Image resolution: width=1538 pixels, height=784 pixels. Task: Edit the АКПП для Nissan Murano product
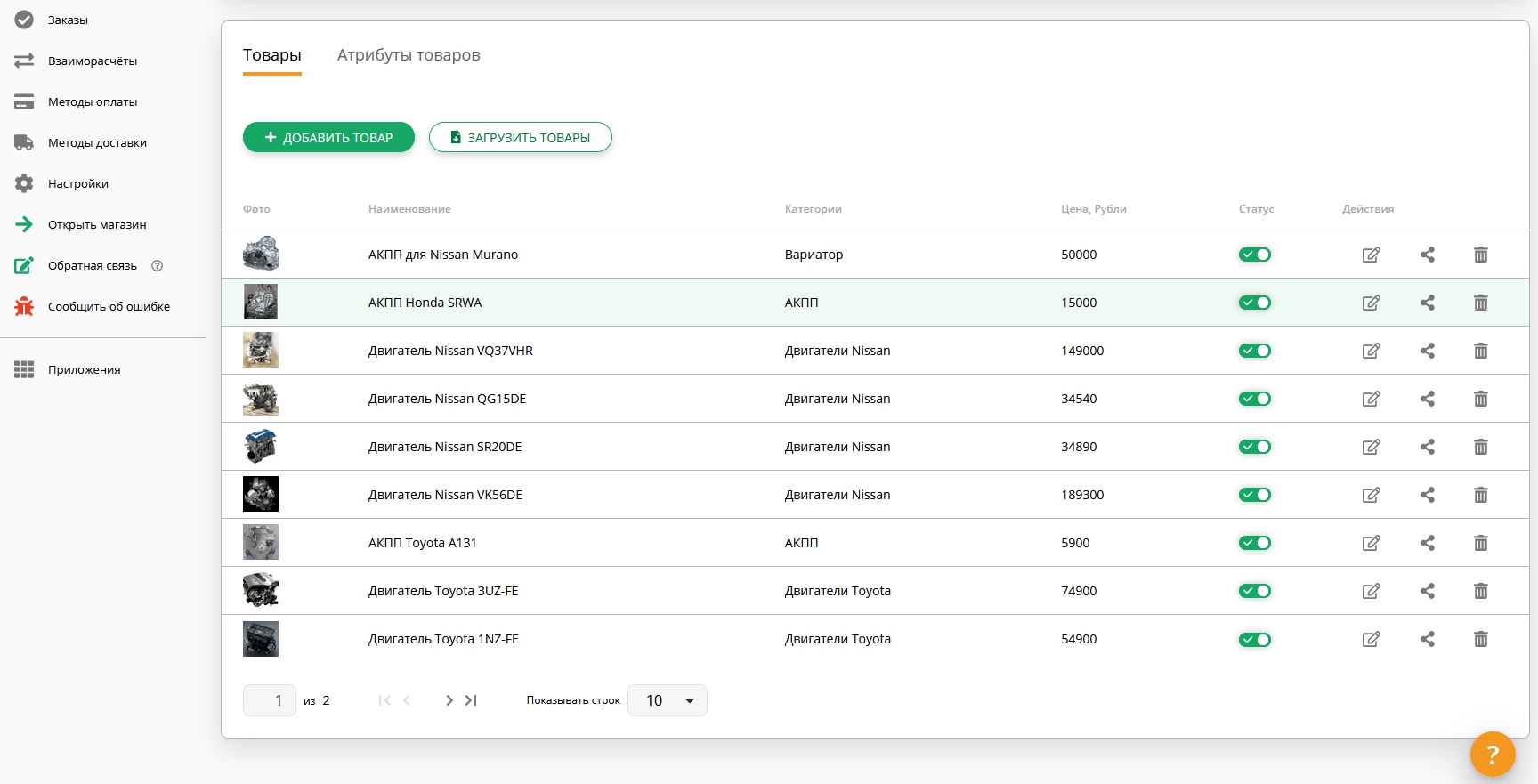point(1371,255)
